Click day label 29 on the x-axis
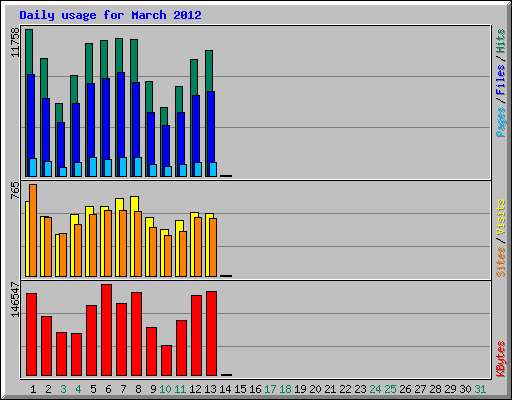The image size is (512, 400). coord(450,389)
